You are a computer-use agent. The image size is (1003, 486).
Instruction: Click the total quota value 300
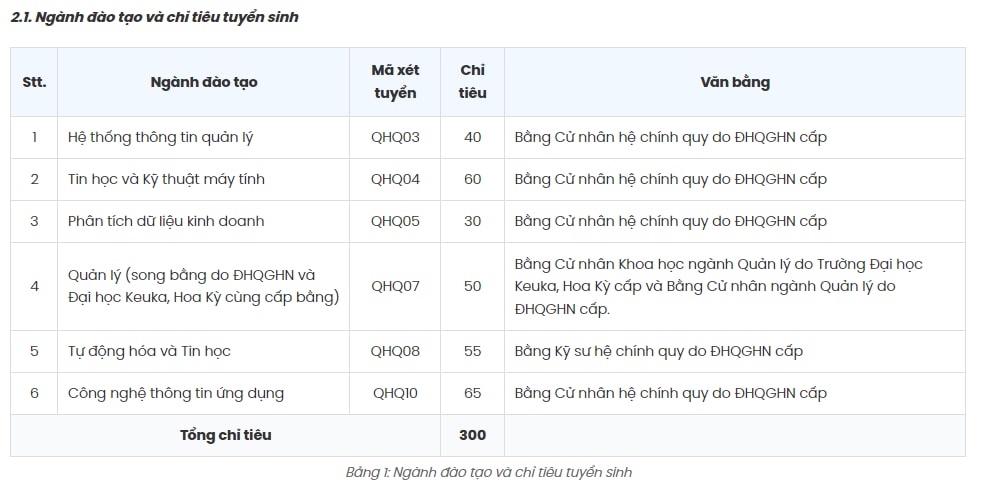tap(472, 435)
